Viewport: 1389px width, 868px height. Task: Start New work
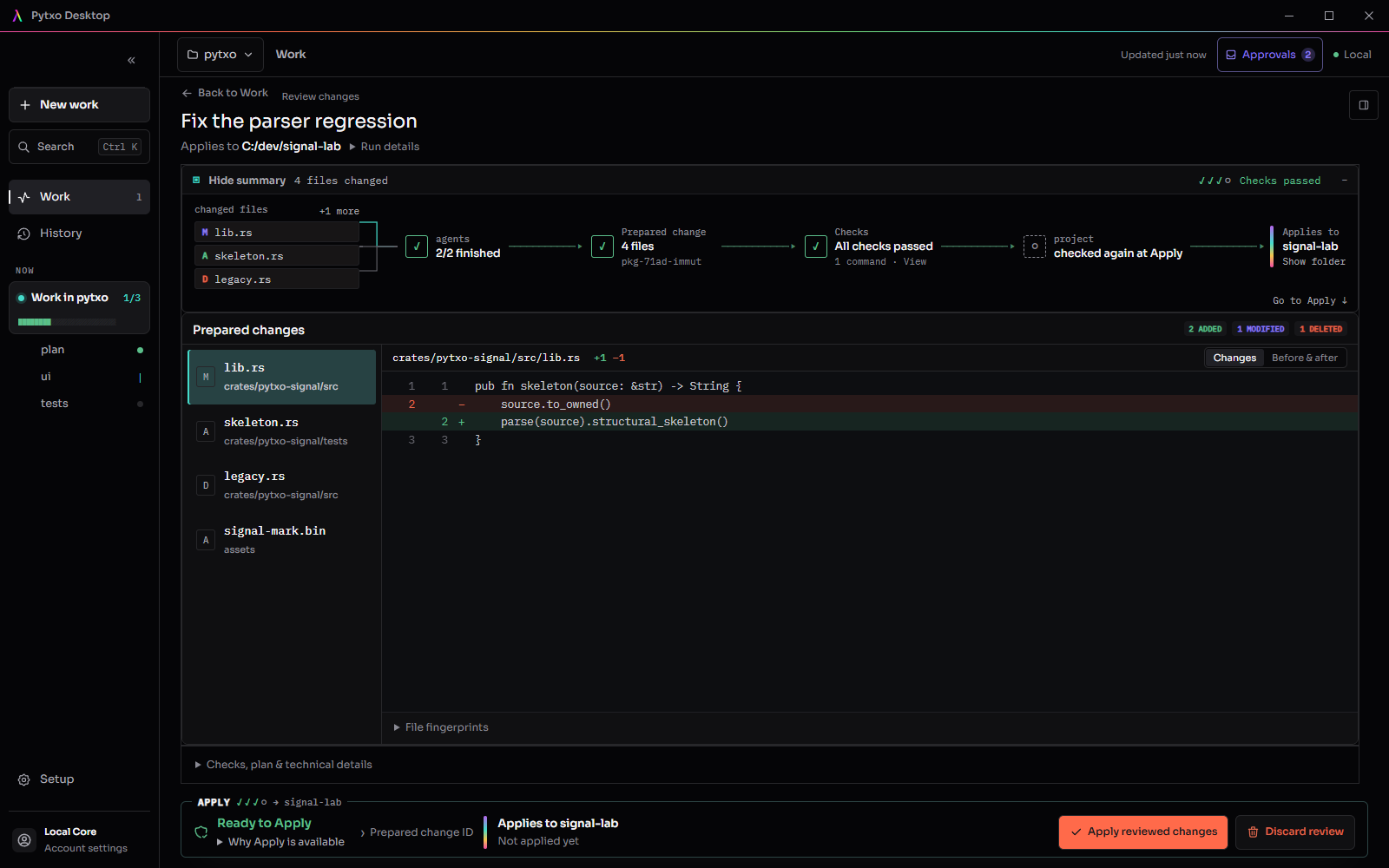(x=79, y=104)
